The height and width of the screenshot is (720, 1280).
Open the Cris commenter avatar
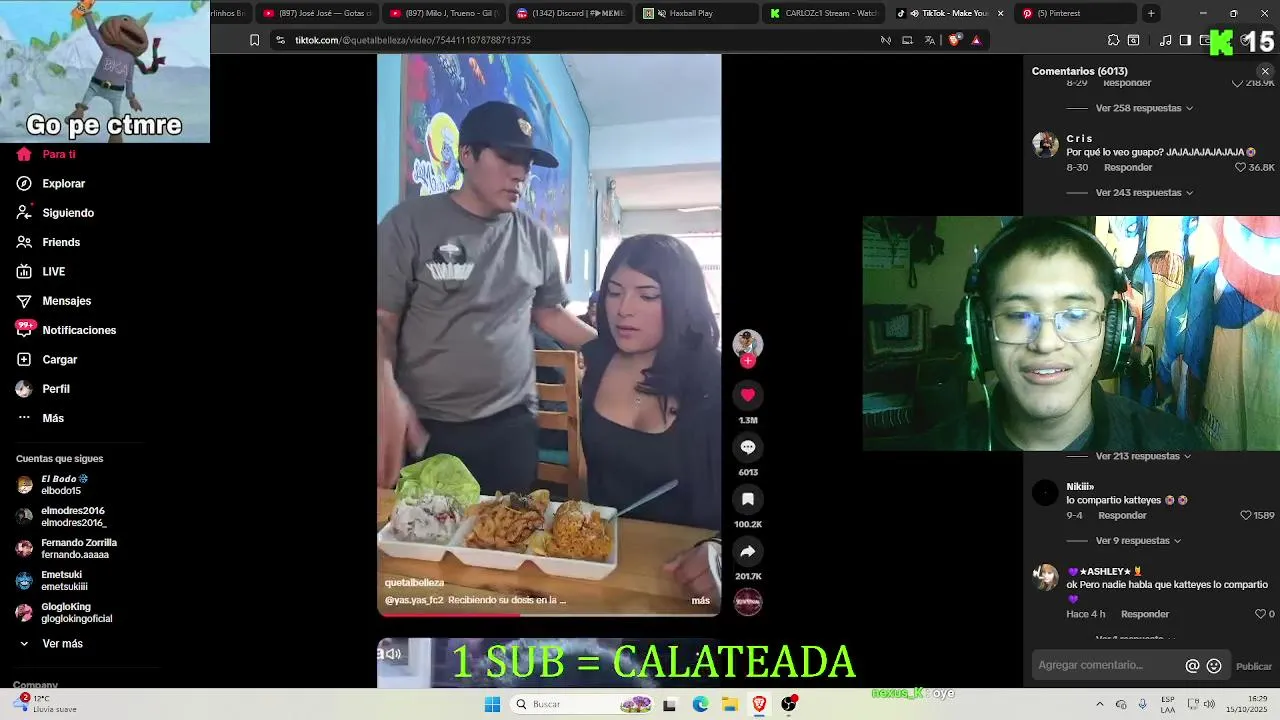tap(1045, 144)
